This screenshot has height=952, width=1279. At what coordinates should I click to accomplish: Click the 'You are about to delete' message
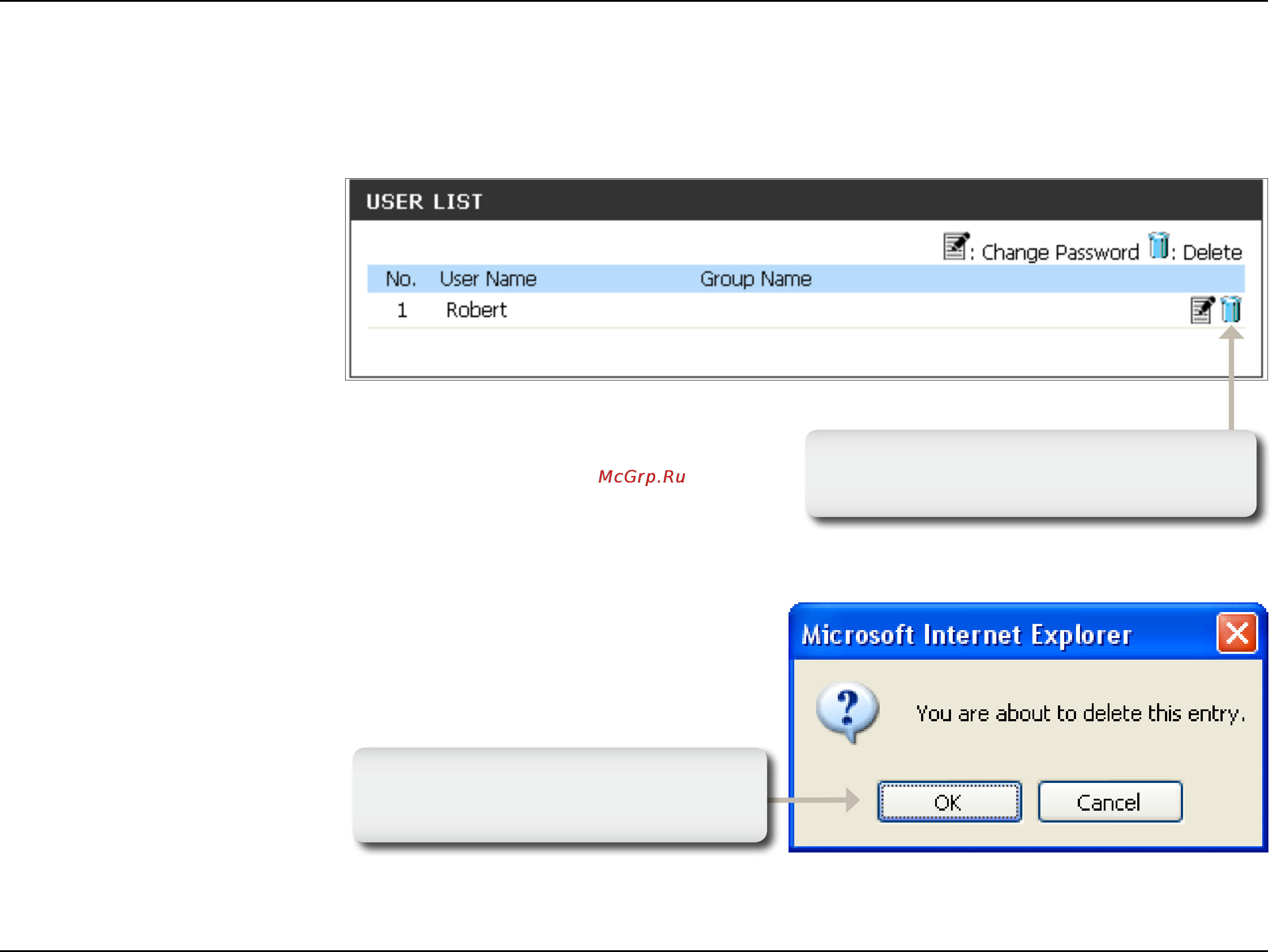[x=1080, y=713]
